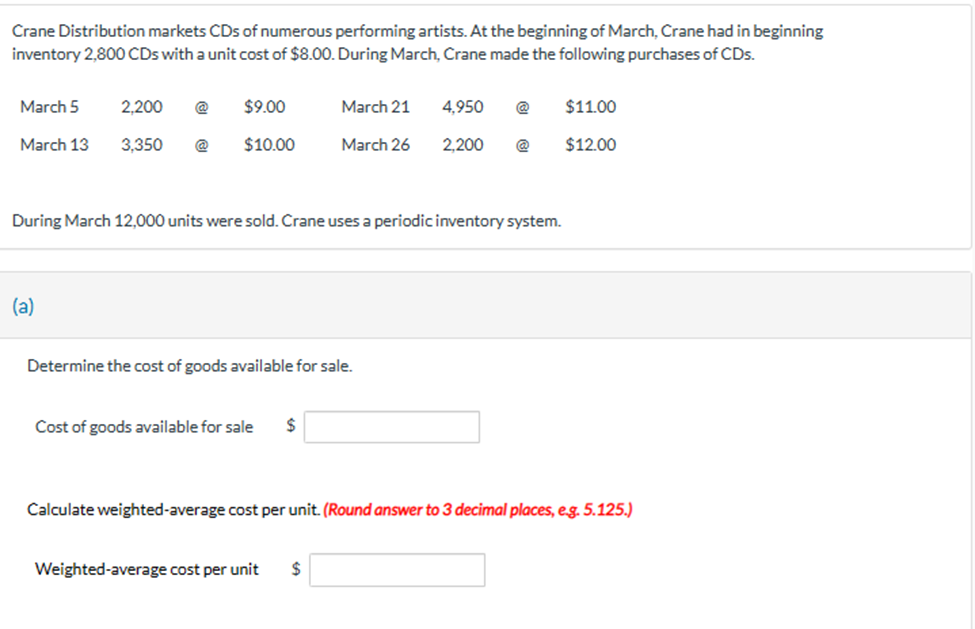
Task: Select the March 21 purchase row
Action: pos(480,106)
